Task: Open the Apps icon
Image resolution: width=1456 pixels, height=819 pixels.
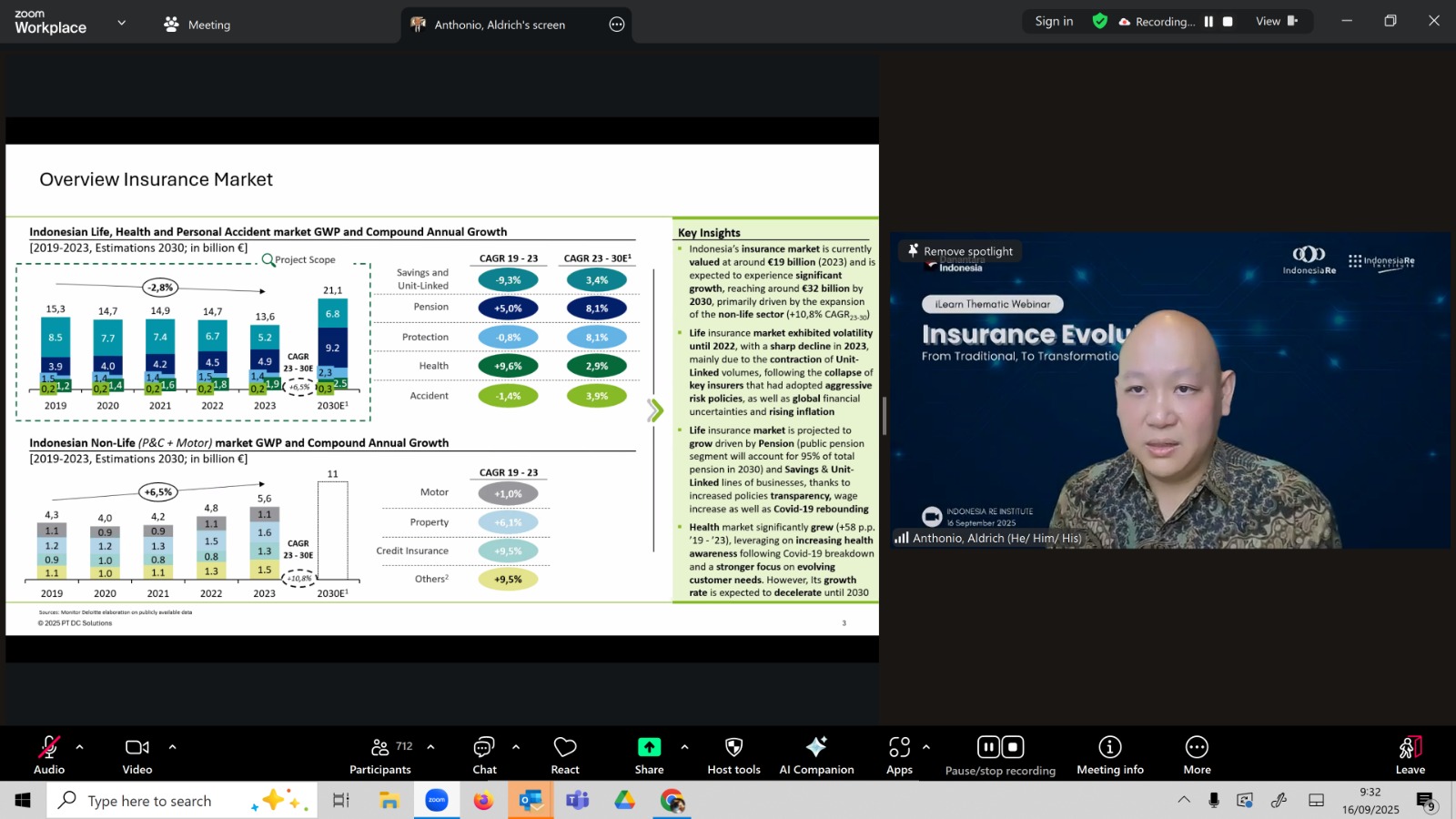Action: coord(899,748)
